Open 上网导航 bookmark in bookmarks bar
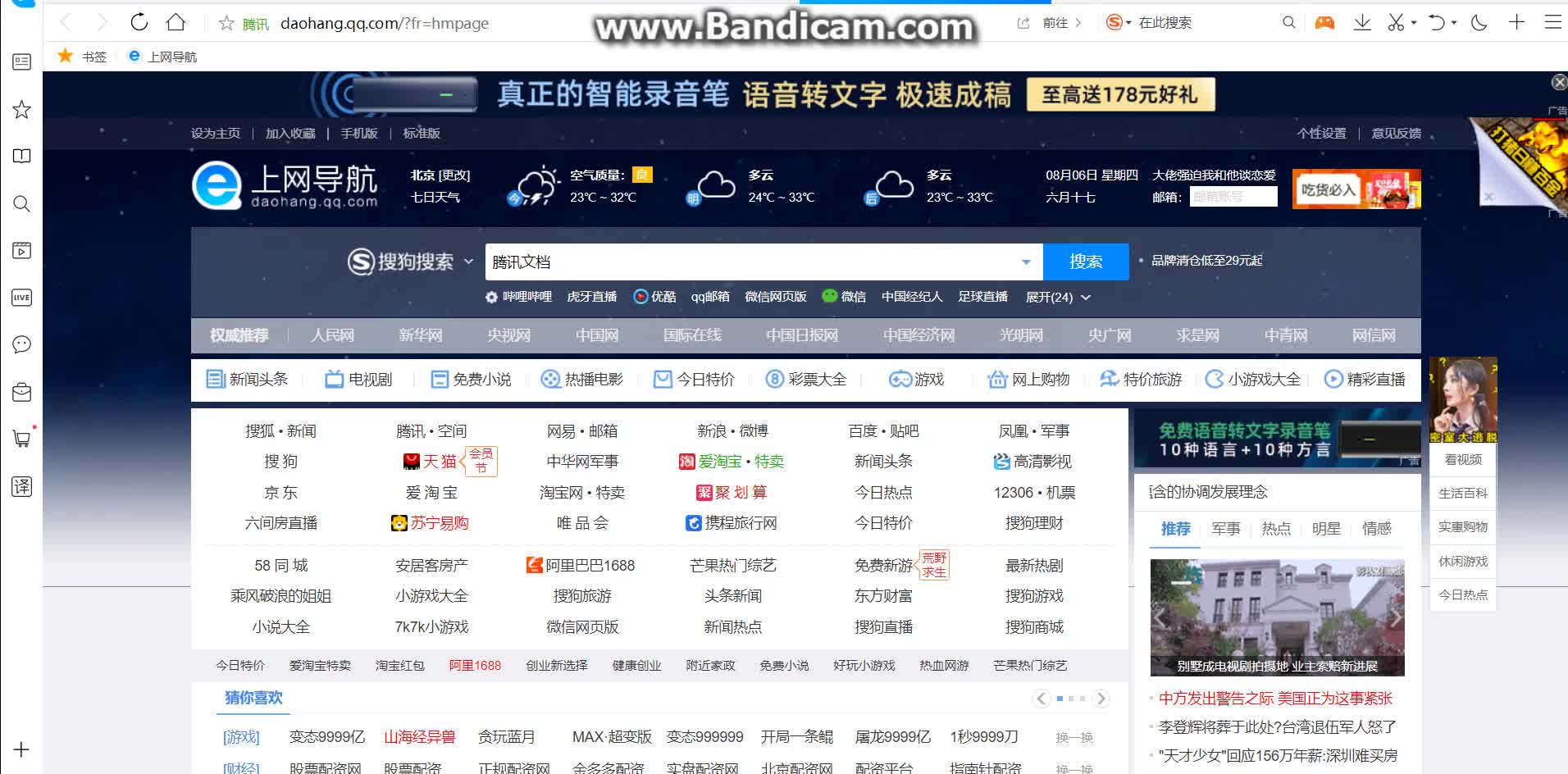This screenshot has width=1568, height=774. [x=162, y=57]
